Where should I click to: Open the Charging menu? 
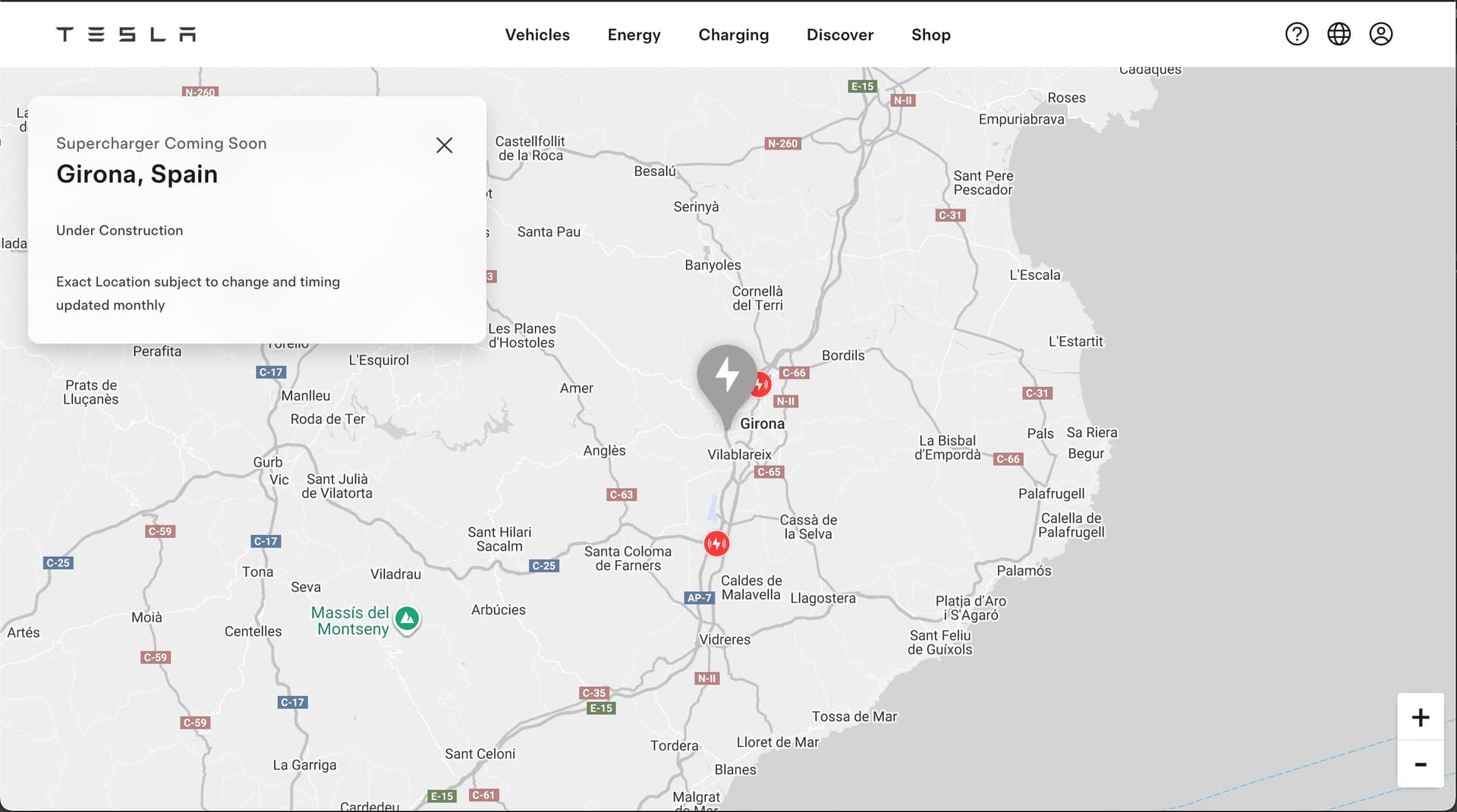tap(733, 35)
